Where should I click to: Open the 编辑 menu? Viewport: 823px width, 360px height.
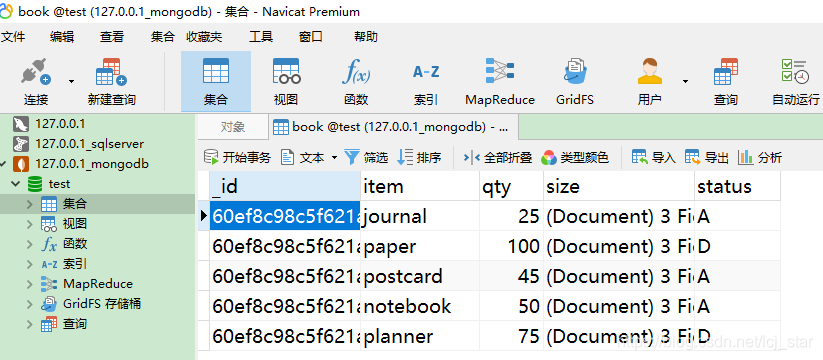62,37
